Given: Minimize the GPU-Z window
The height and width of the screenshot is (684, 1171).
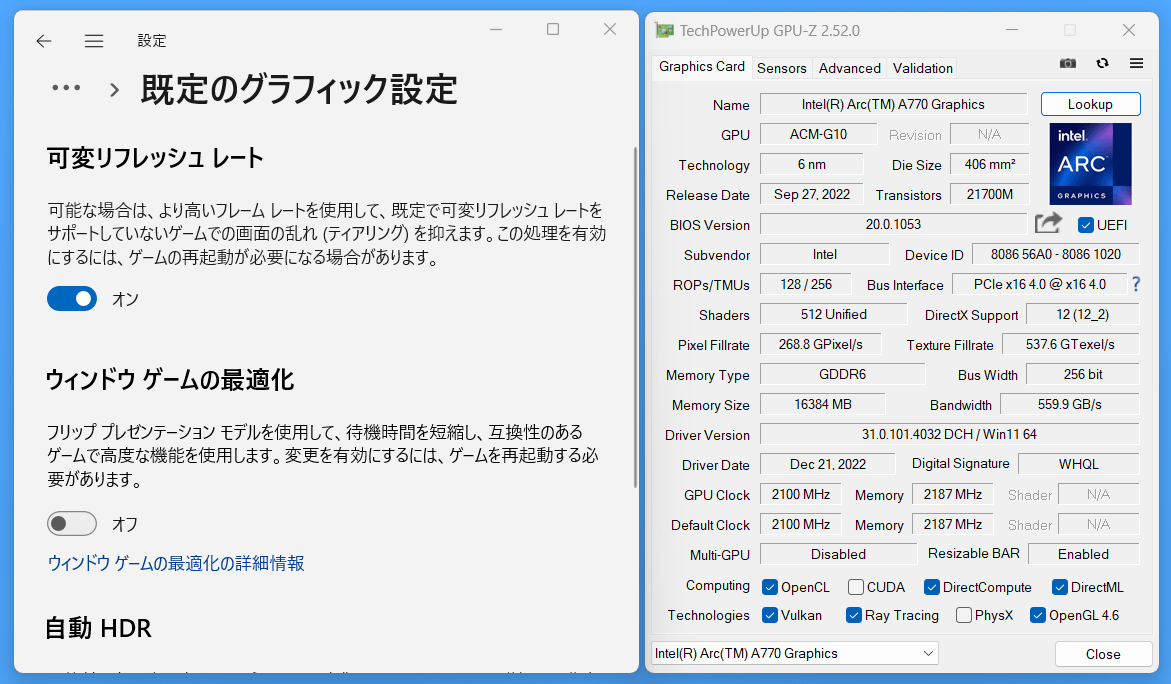Looking at the screenshot, I should click(1012, 30).
